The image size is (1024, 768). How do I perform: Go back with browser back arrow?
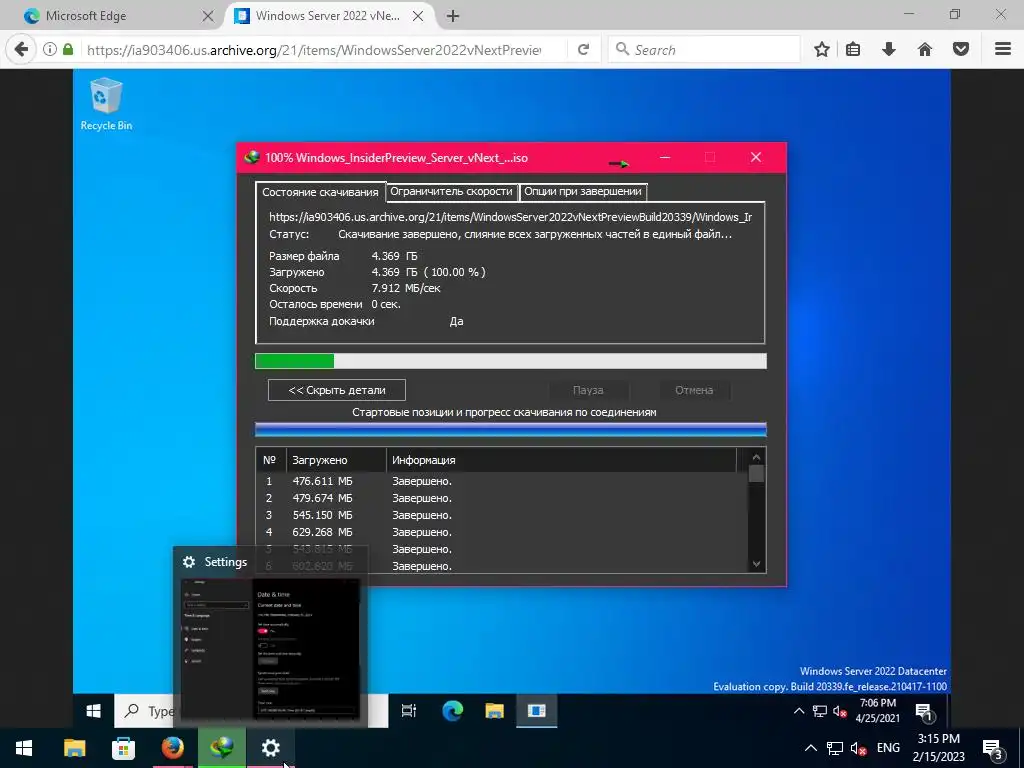pos(21,49)
